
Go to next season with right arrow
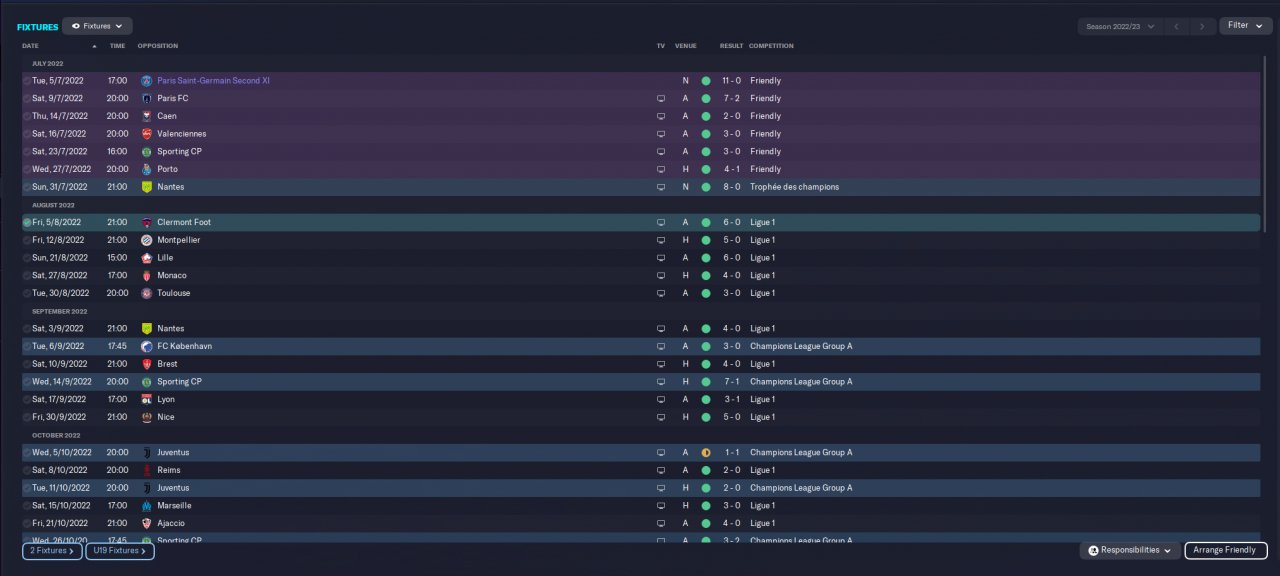point(1202,26)
